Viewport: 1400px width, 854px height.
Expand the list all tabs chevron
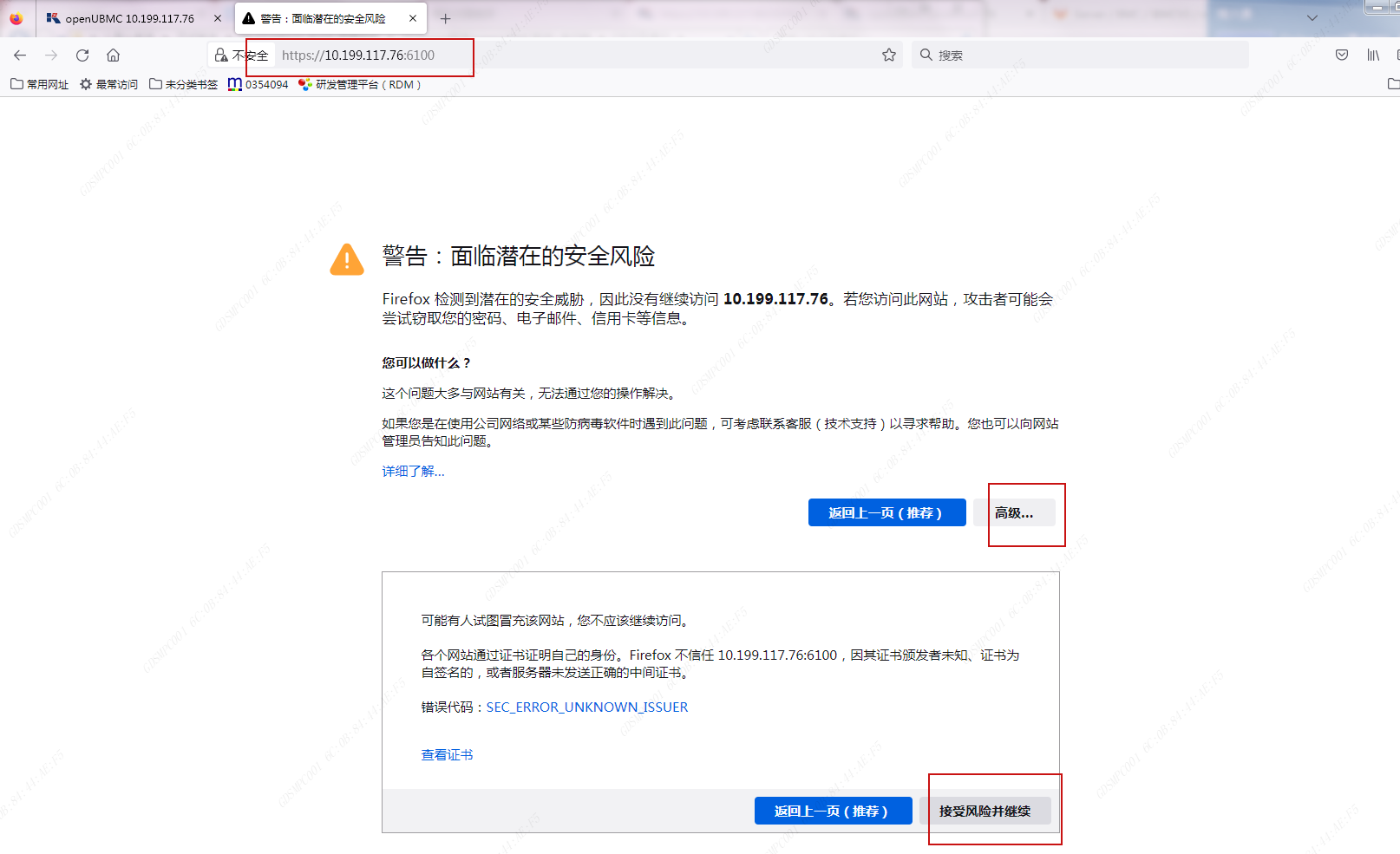pyautogui.click(x=1312, y=18)
